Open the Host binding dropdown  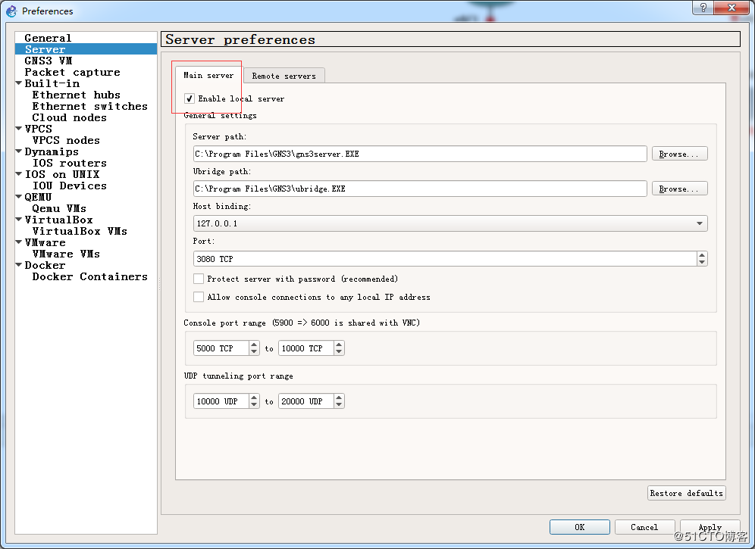[x=450, y=223]
